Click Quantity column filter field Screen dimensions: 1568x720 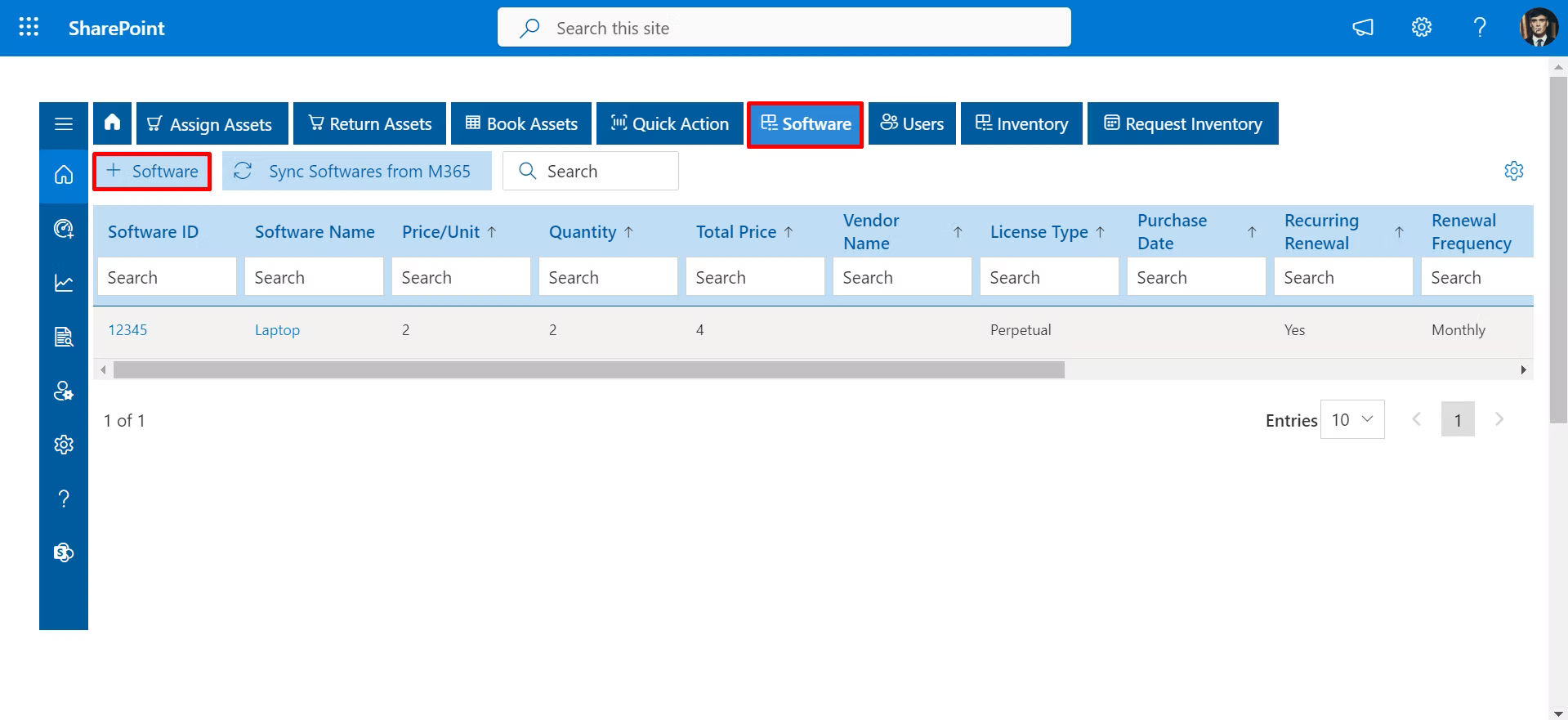608,277
